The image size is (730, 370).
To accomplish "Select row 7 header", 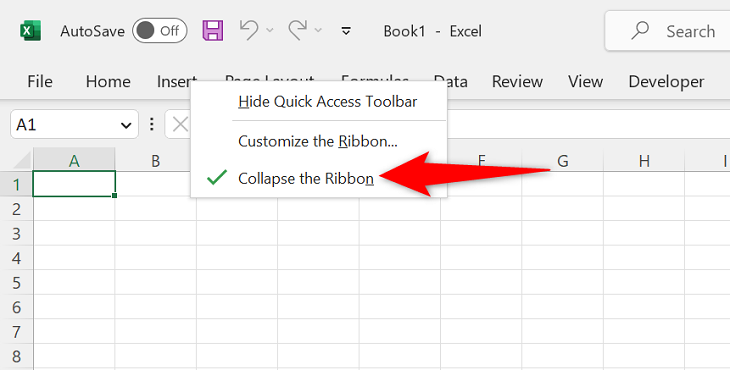I will 16,331.
